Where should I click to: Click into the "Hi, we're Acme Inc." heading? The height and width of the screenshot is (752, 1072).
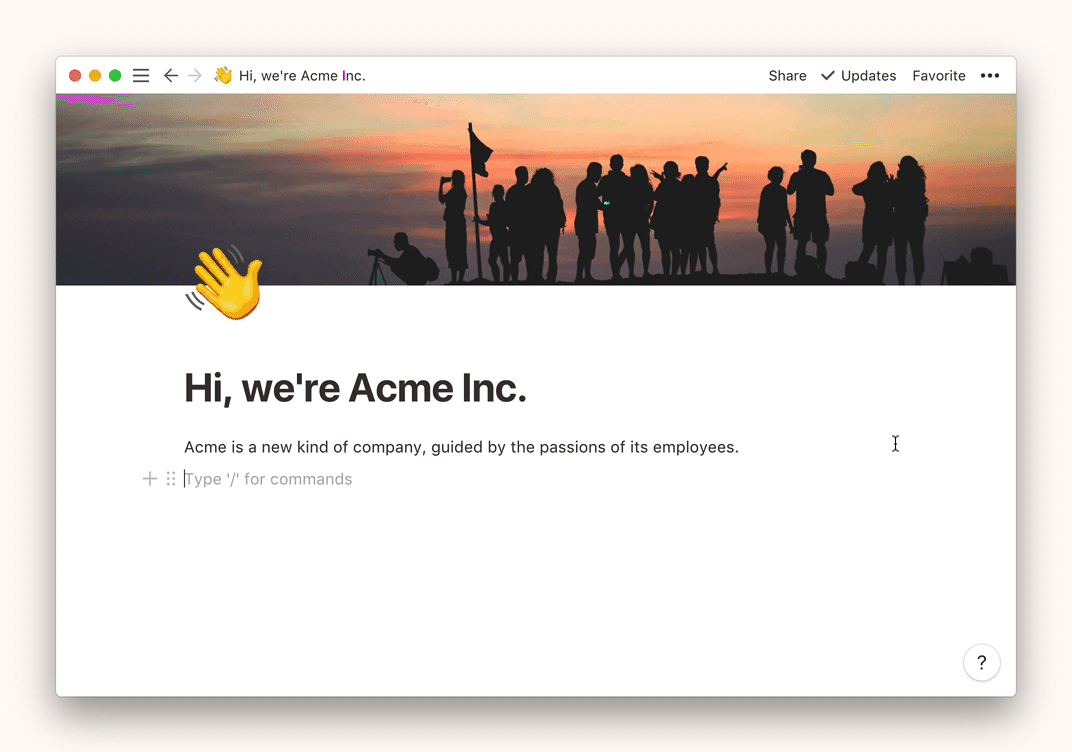pos(355,388)
